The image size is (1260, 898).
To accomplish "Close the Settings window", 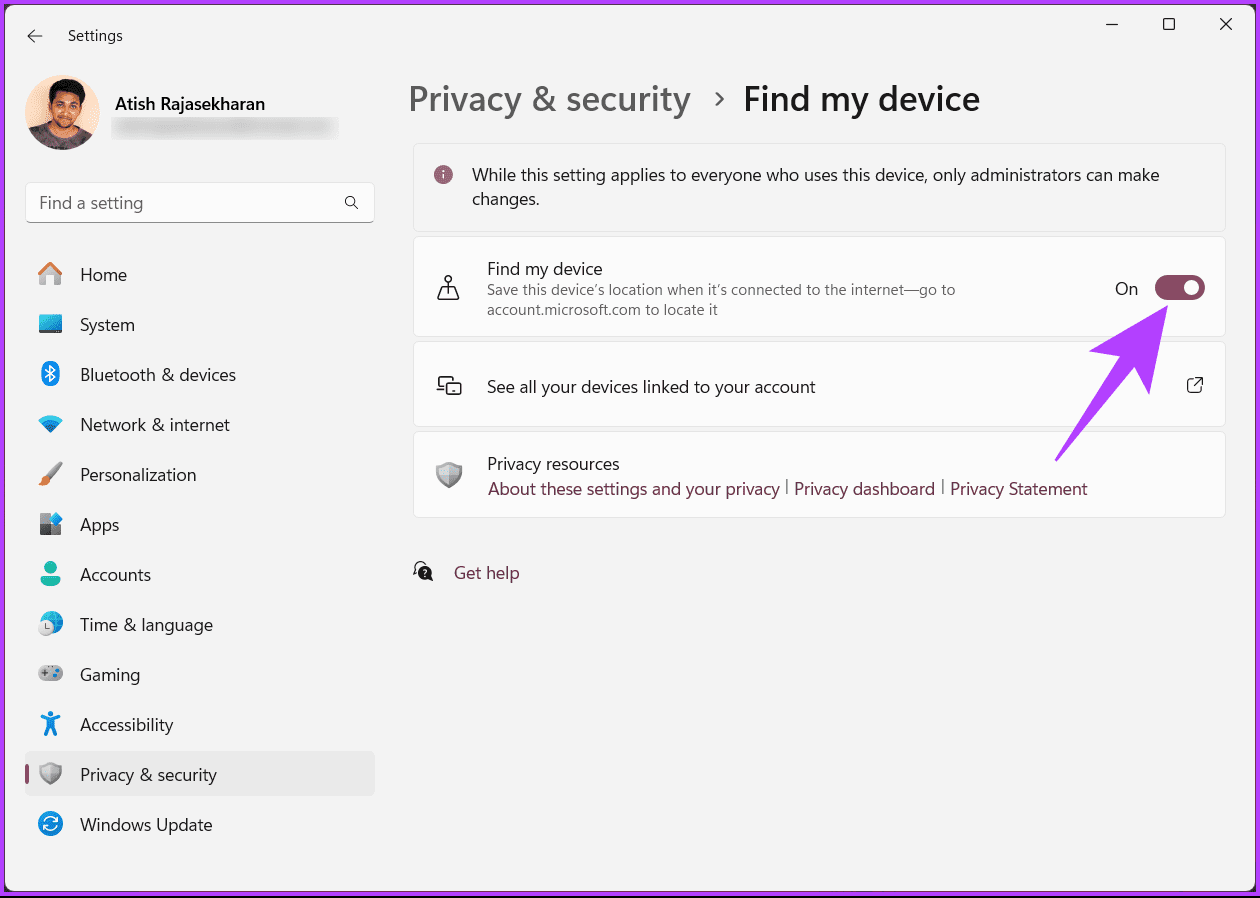I will (1226, 25).
